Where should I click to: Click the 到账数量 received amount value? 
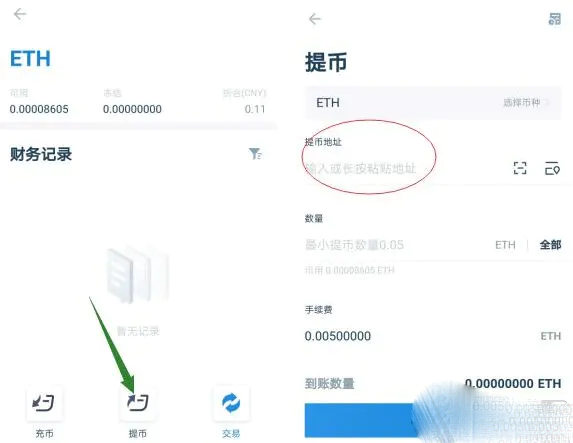coord(513,383)
